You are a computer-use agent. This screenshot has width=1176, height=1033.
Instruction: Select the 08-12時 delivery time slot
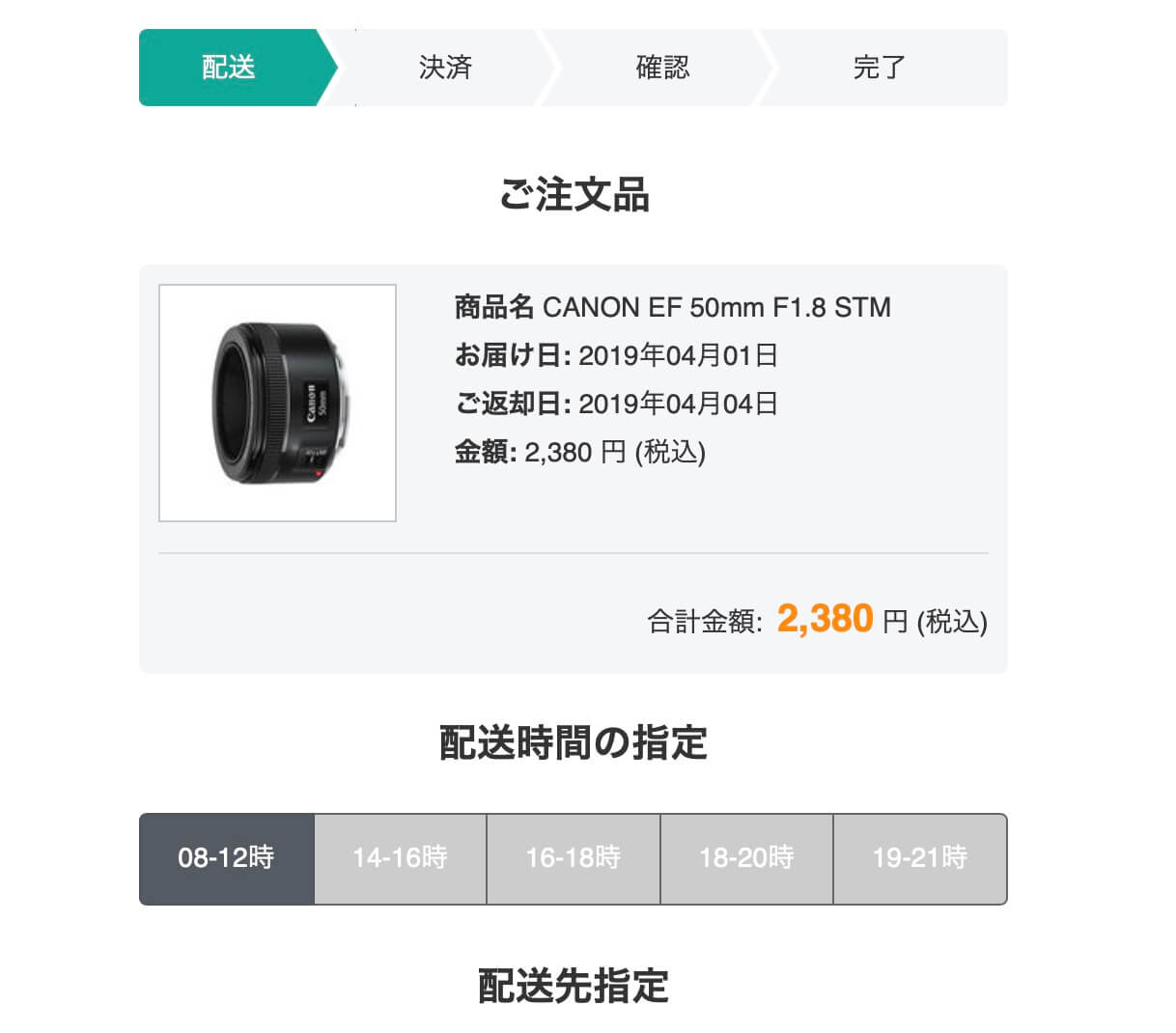tap(227, 858)
